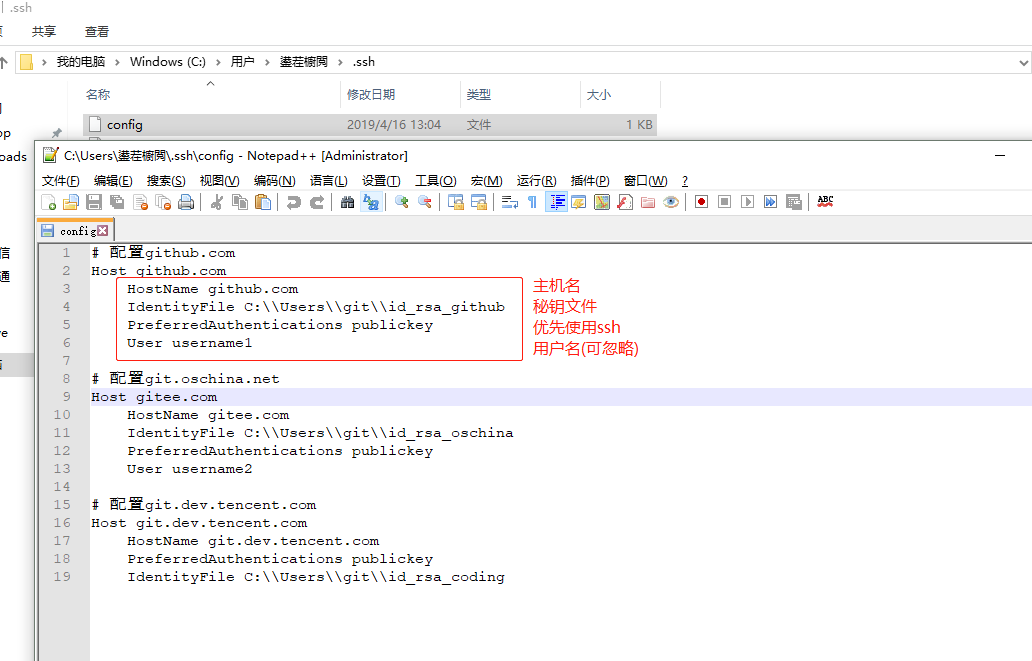Zoom in using the magnifier plus icon
Screen dimensions: 1032x661
(x=401, y=202)
